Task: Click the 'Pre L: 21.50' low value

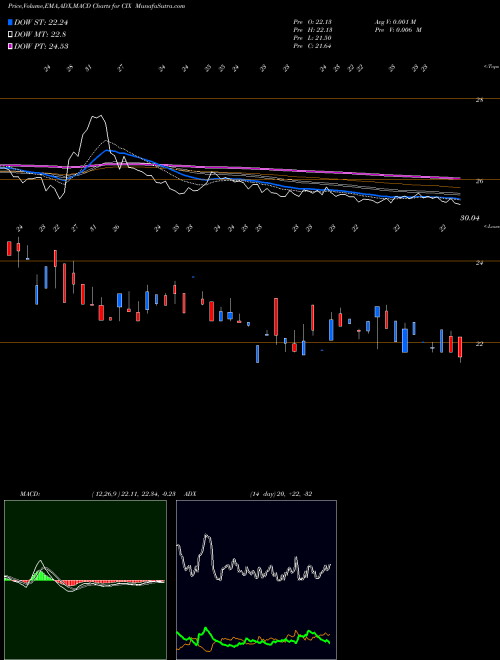Action: point(313,38)
